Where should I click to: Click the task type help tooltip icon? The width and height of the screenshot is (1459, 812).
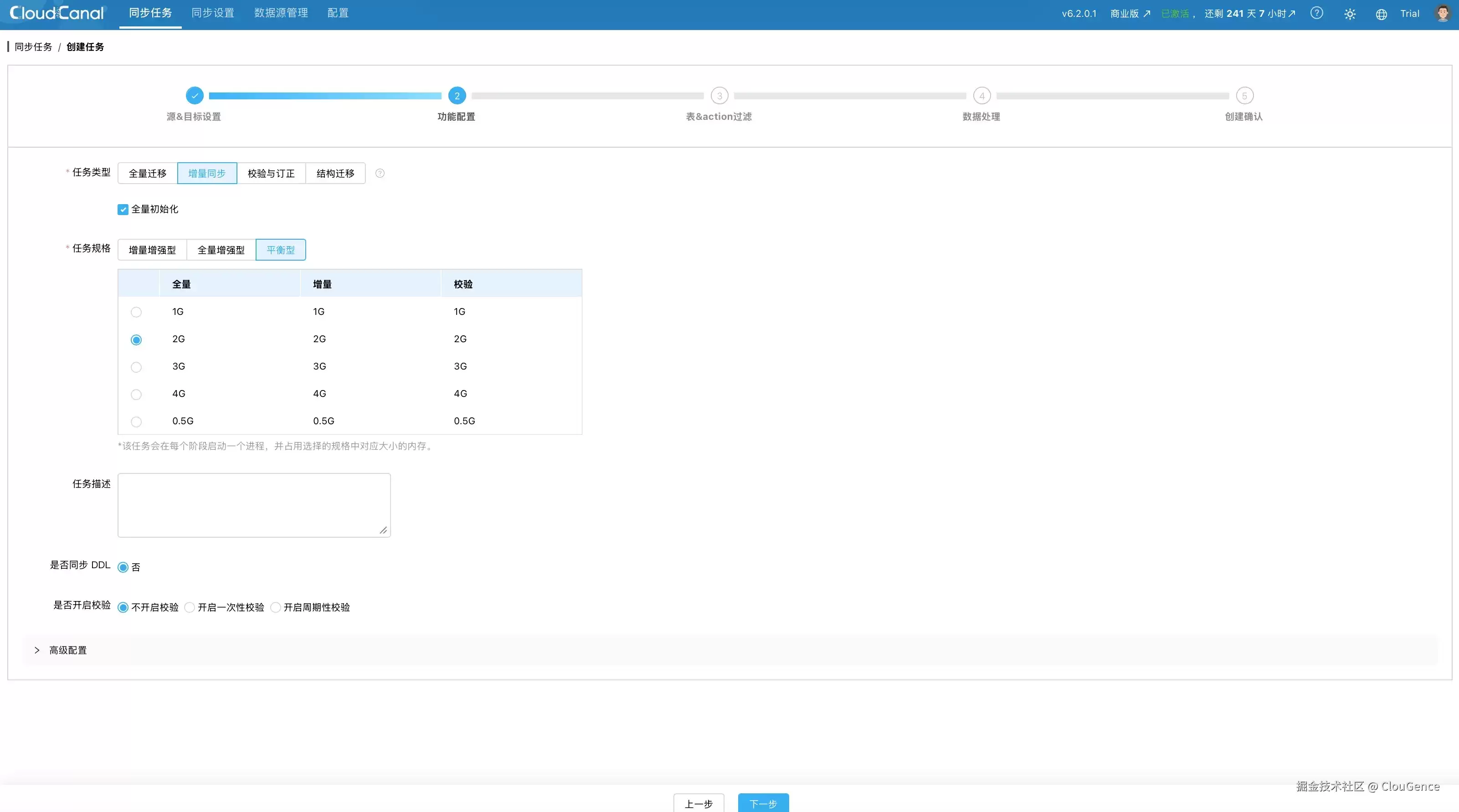pyautogui.click(x=380, y=173)
